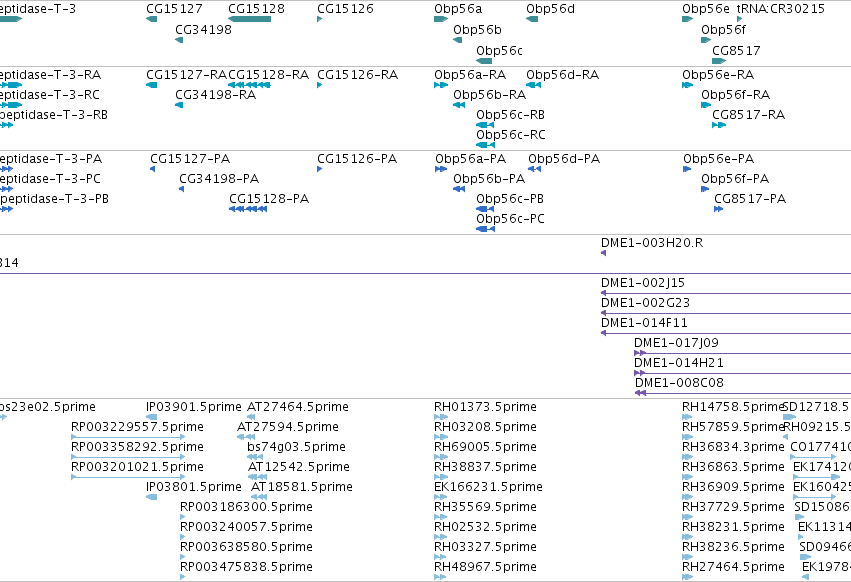The width and height of the screenshot is (851, 582).
Task: Select the CG15127-PA protein label
Action: click(190, 159)
